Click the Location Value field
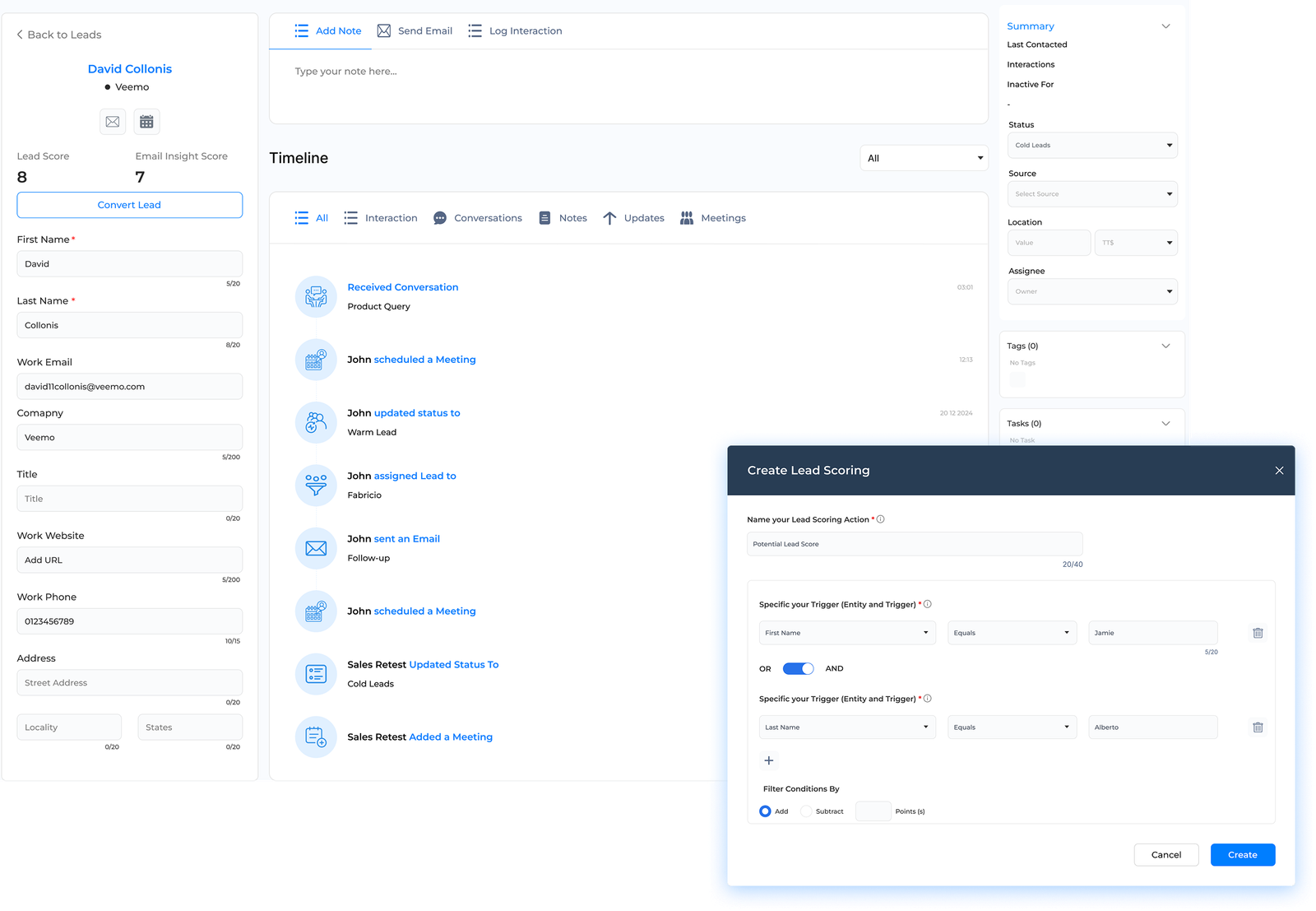 tap(1049, 243)
